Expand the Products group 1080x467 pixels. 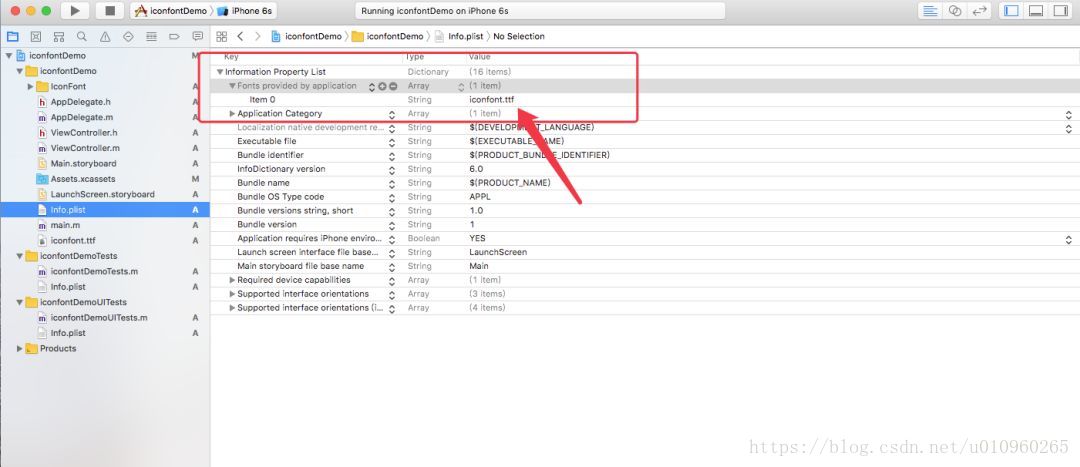coord(19,349)
